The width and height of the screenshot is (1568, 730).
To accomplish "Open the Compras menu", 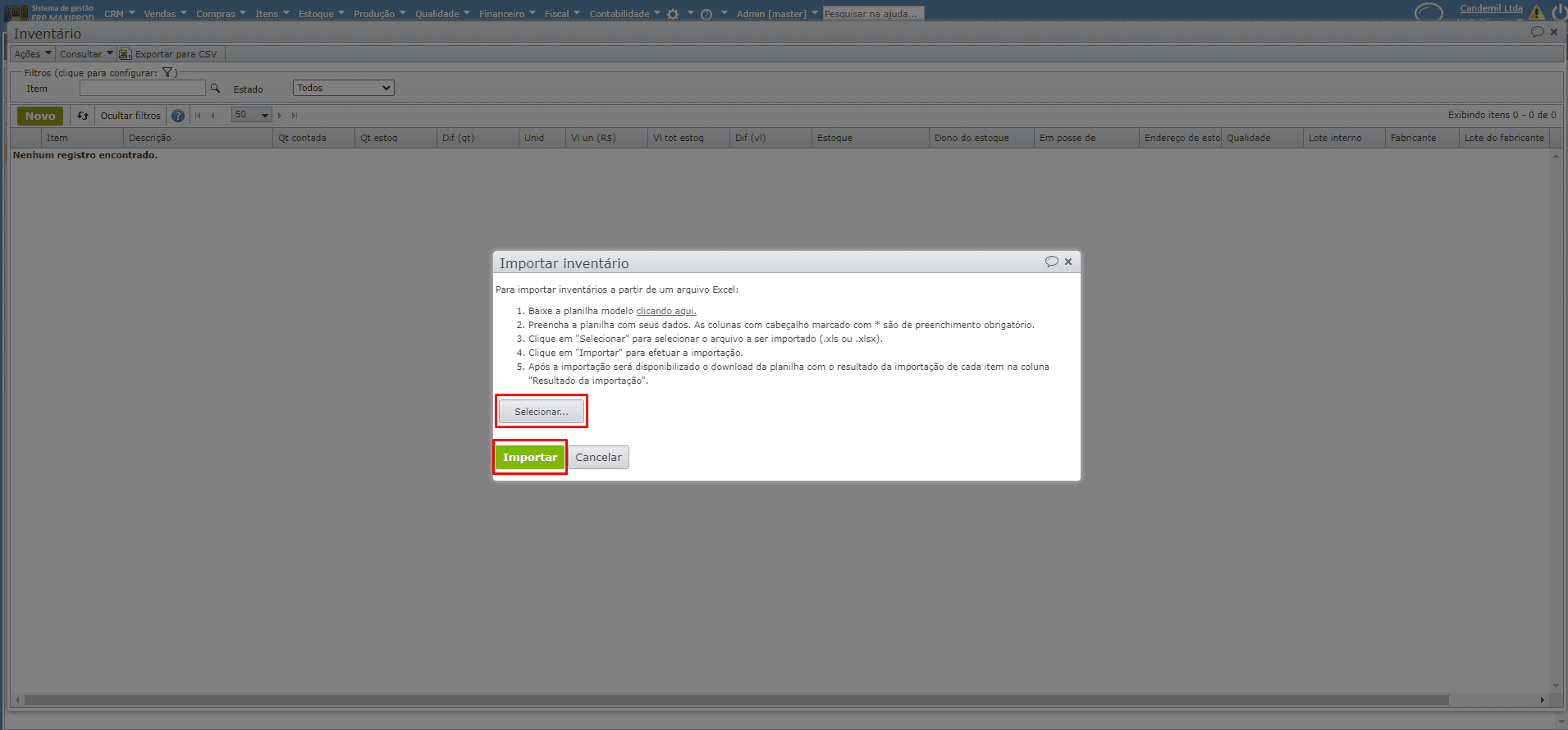I will (x=221, y=14).
